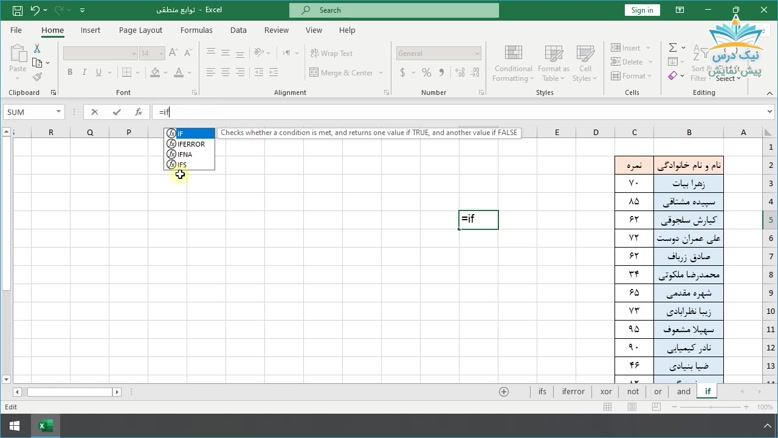Screen dimensions: 778x438
Task: Open the Formulas ribbon tab
Action: [196, 30]
